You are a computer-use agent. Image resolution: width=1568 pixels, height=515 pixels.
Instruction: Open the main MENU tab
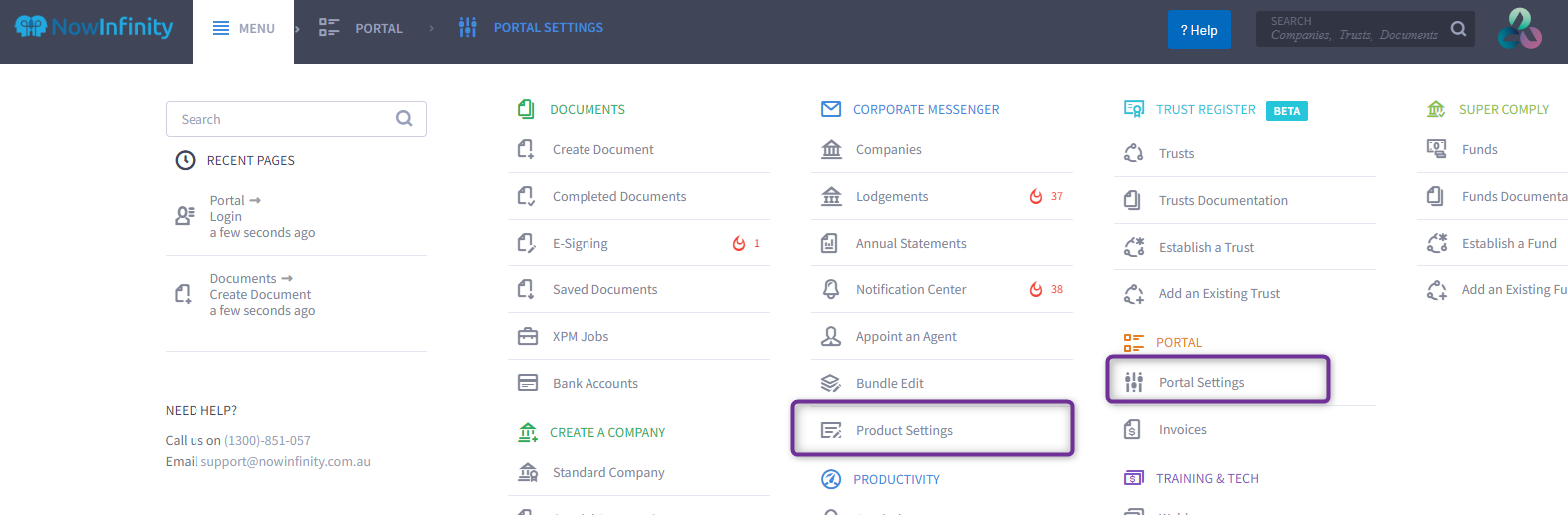244,29
